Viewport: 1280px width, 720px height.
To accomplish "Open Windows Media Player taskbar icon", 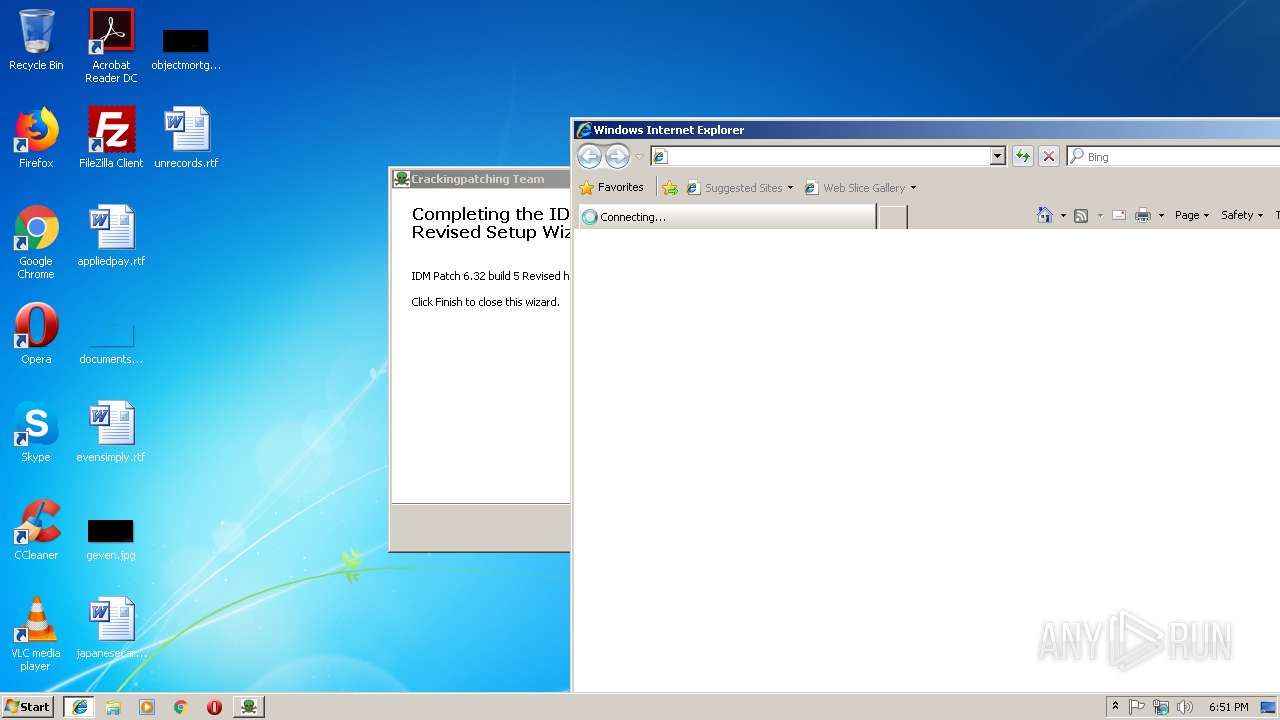I will tap(147, 707).
